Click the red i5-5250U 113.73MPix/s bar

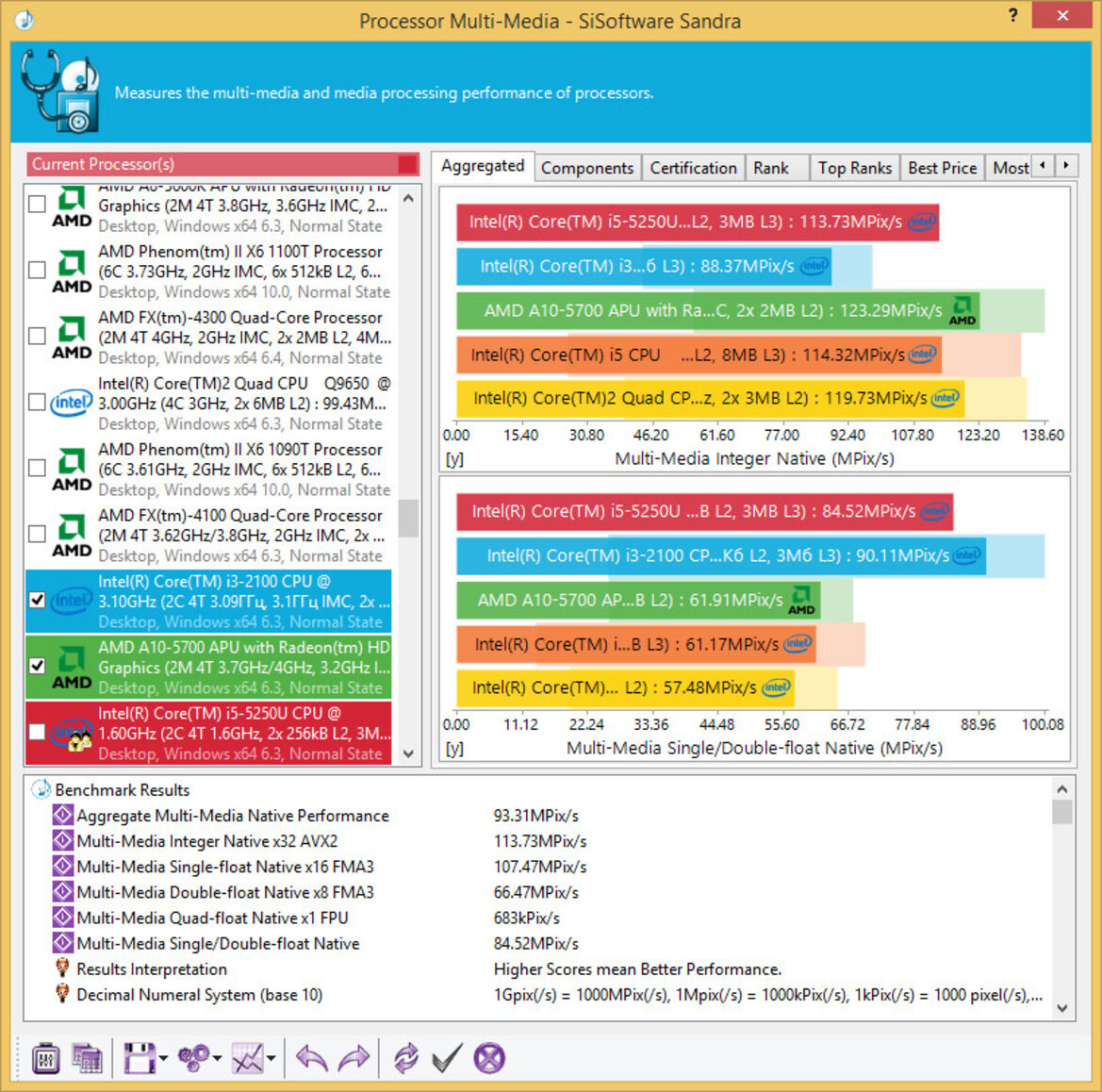[698, 223]
